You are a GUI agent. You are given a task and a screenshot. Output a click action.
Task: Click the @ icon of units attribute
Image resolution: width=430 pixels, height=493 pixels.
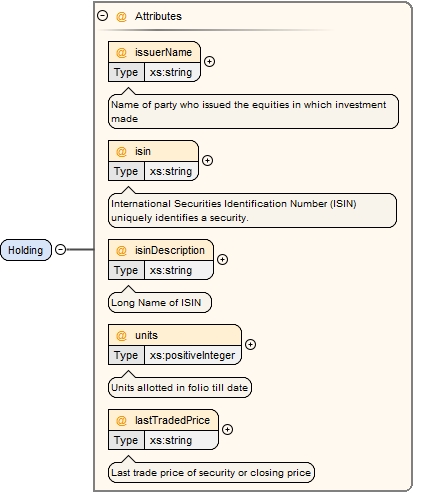tap(121, 335)
